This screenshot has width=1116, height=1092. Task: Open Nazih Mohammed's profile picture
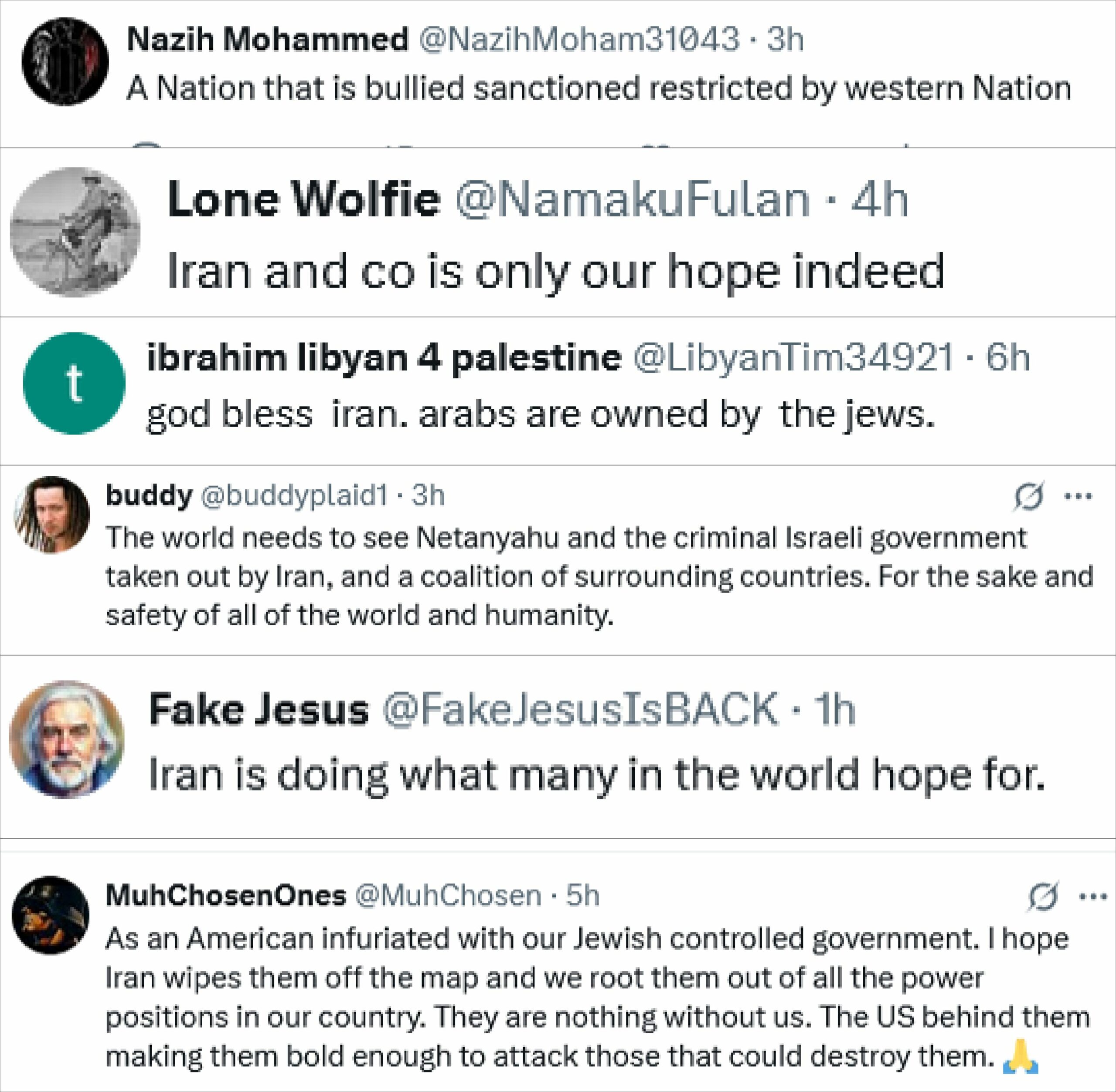65,61
